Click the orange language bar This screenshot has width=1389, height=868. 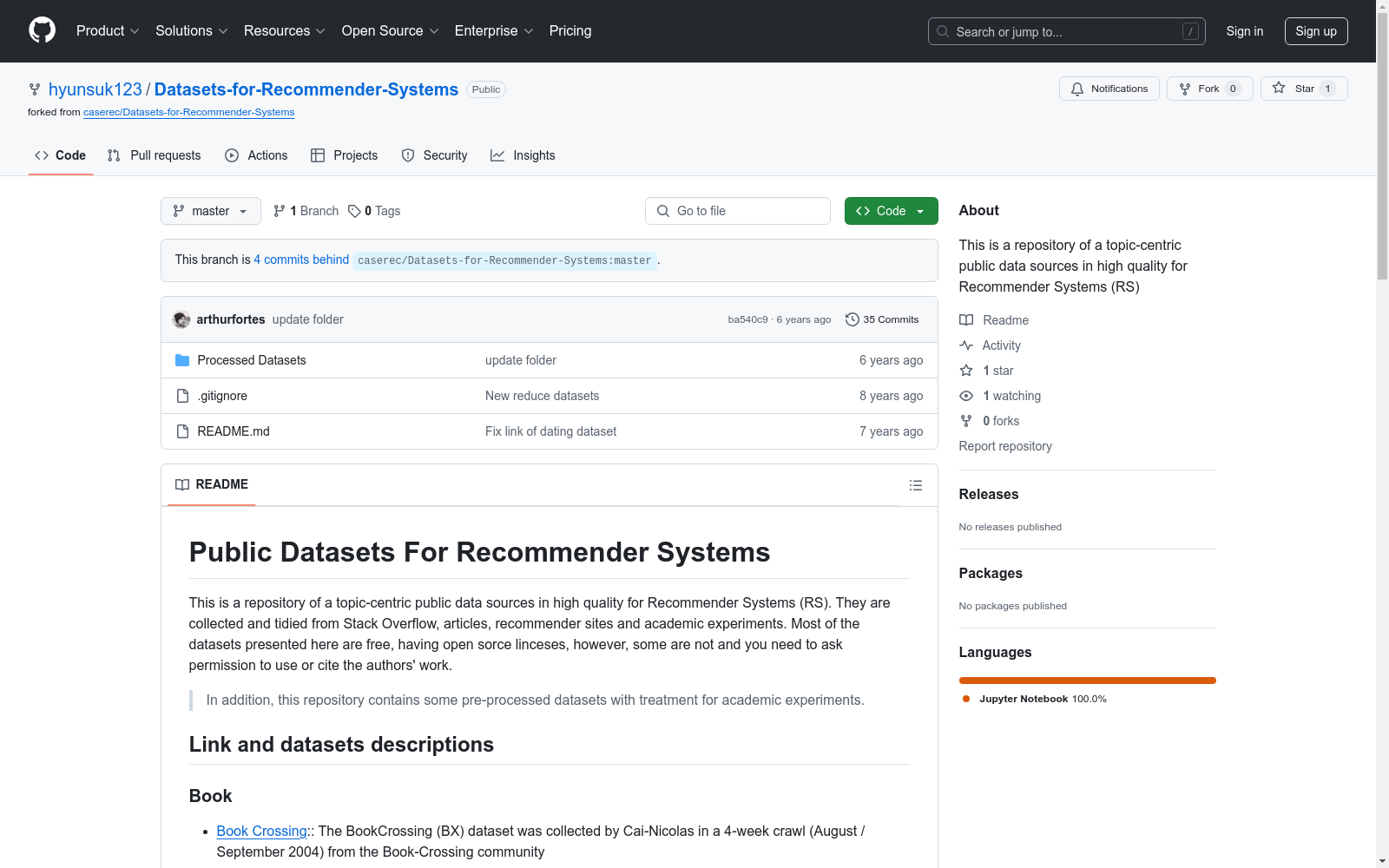1088,681
